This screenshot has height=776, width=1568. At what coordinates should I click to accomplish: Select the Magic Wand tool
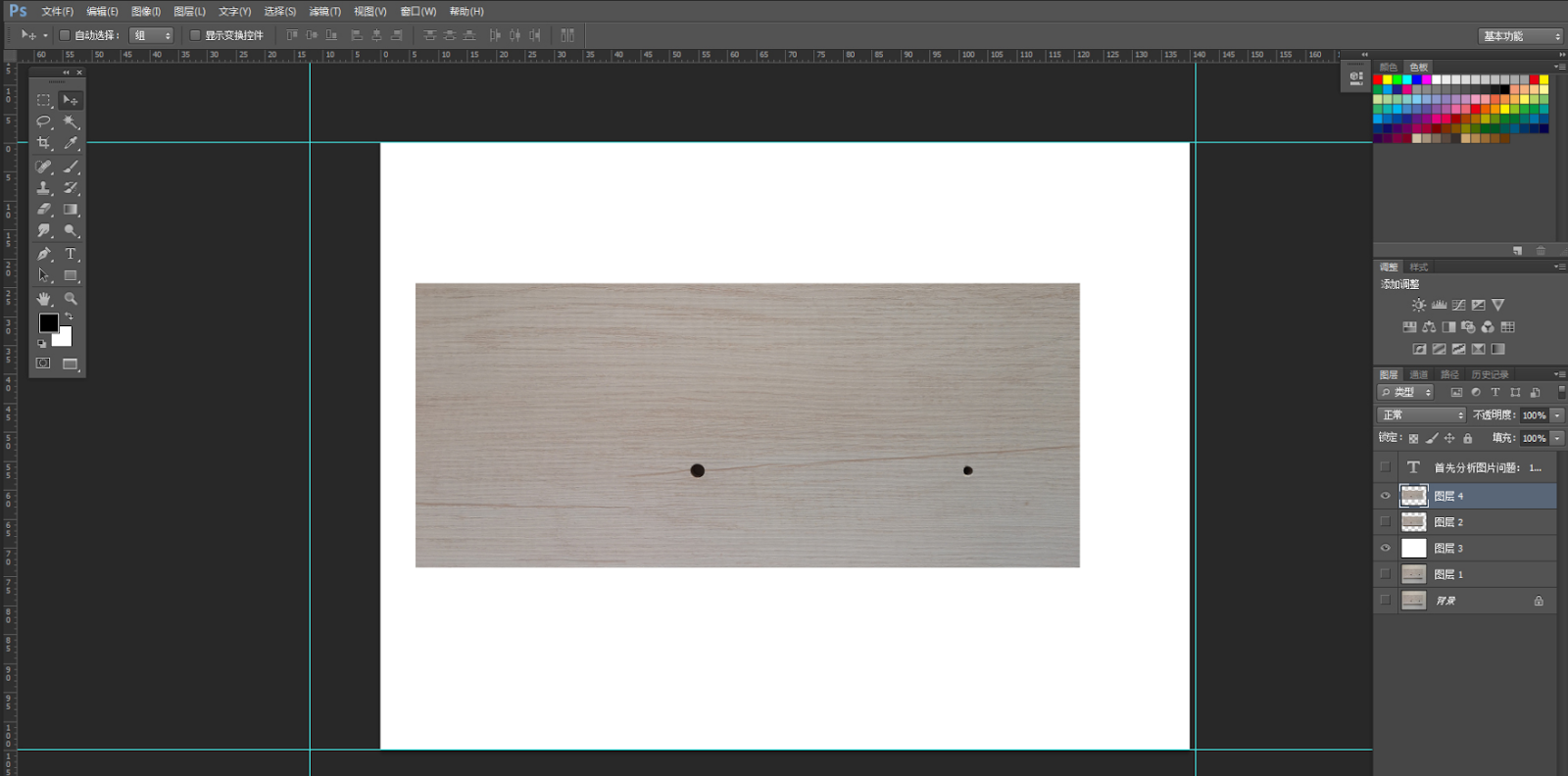click(x=71, y=122)
